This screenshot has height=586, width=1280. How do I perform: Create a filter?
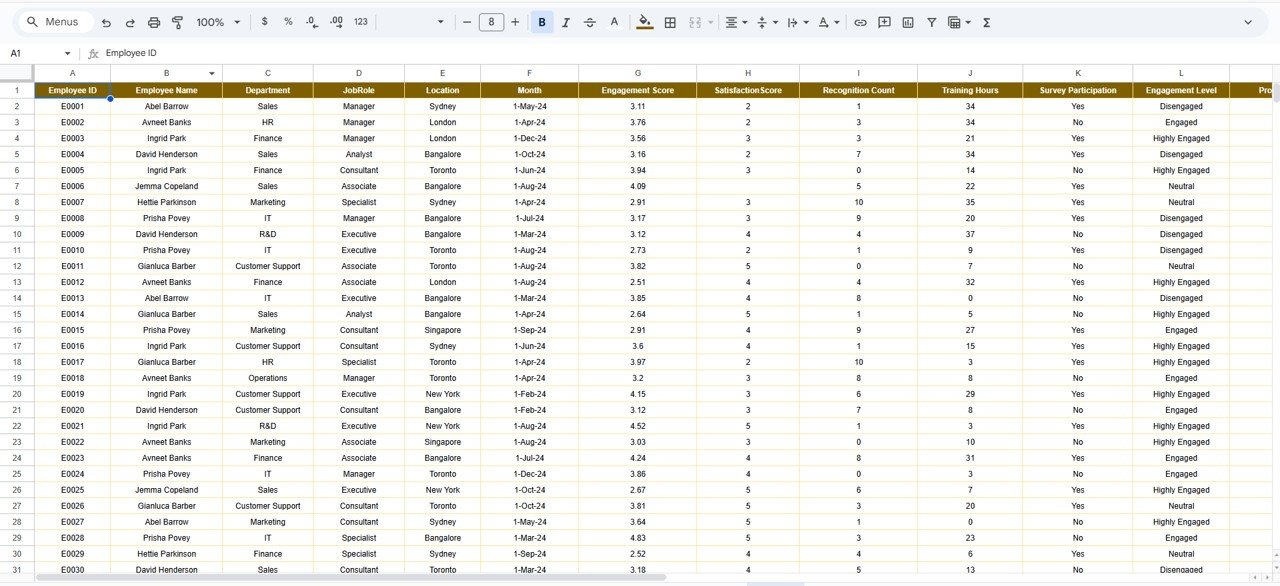(931, 21)
